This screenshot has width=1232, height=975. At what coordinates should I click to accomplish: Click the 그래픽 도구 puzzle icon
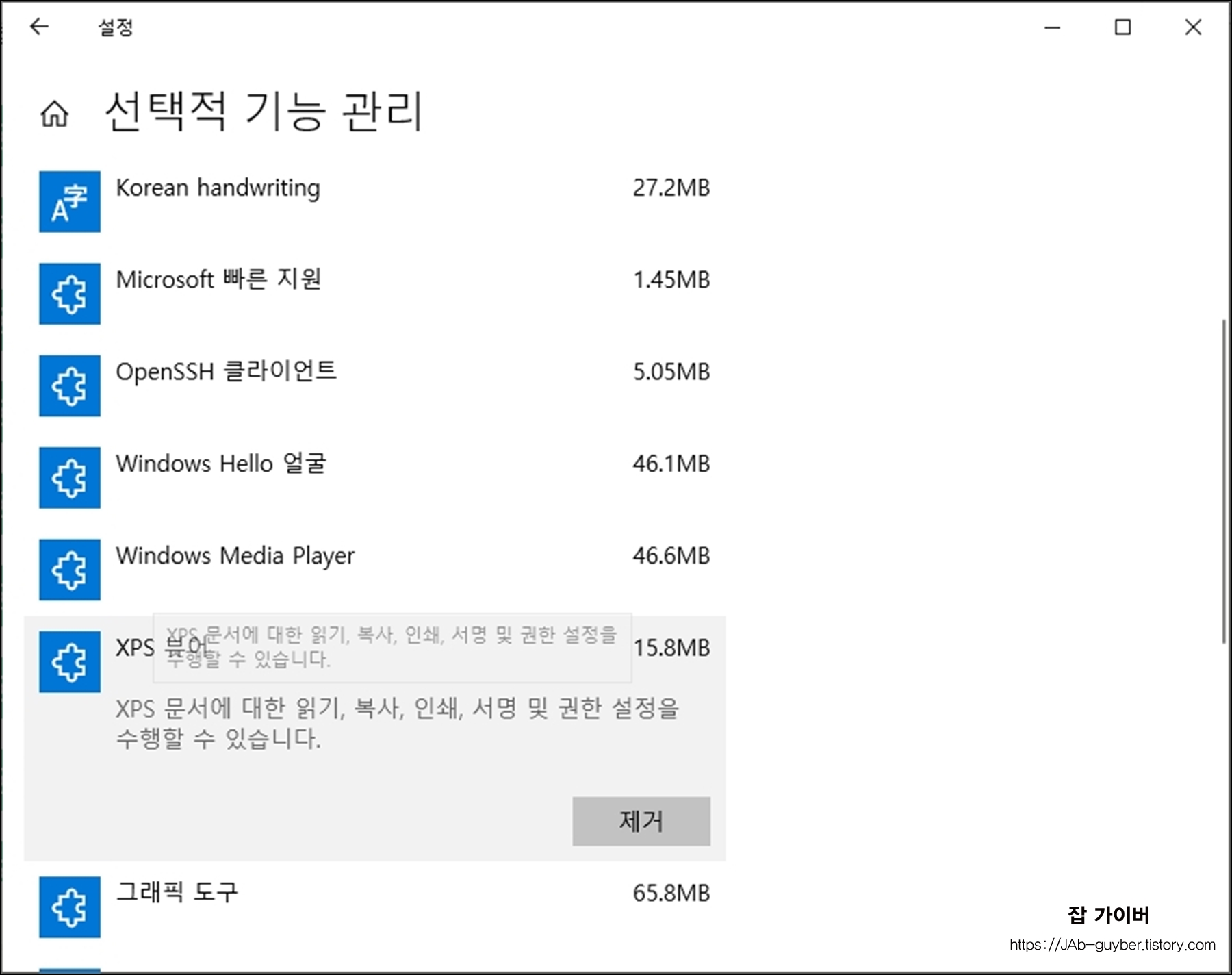pyautogui.click(x=70, y=907)
